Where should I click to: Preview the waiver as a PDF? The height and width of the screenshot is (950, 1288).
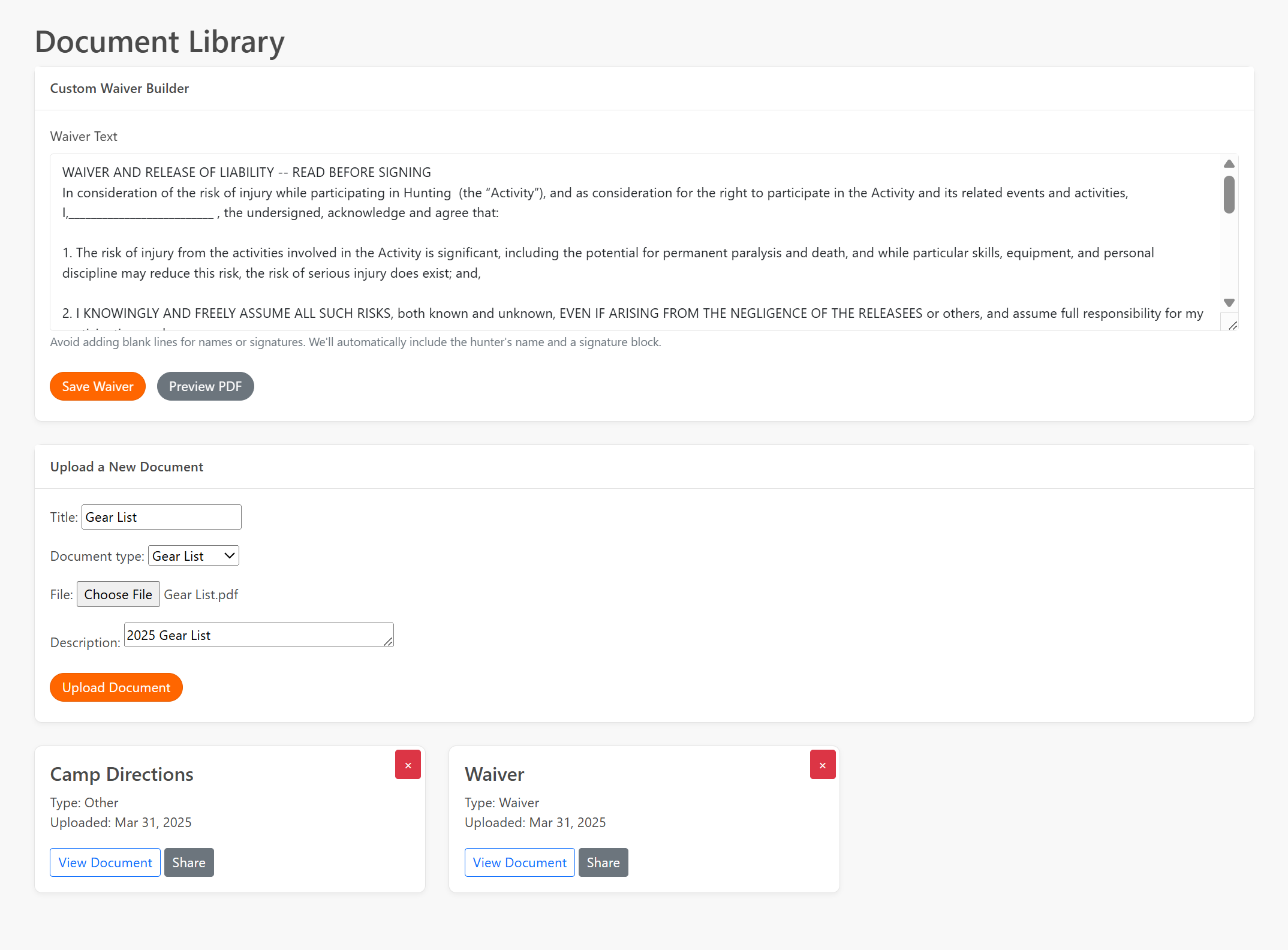click(x=205, y=386)
